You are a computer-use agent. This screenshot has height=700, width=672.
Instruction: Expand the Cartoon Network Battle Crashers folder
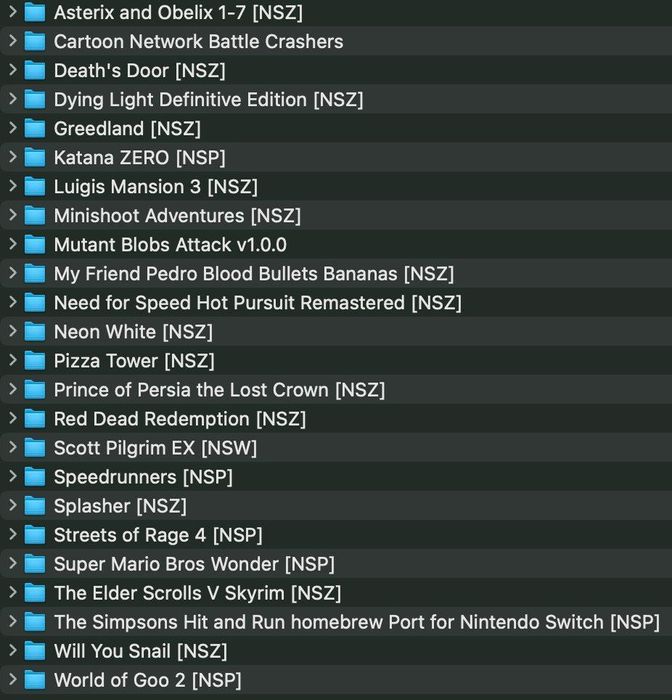tap(13, 41)
